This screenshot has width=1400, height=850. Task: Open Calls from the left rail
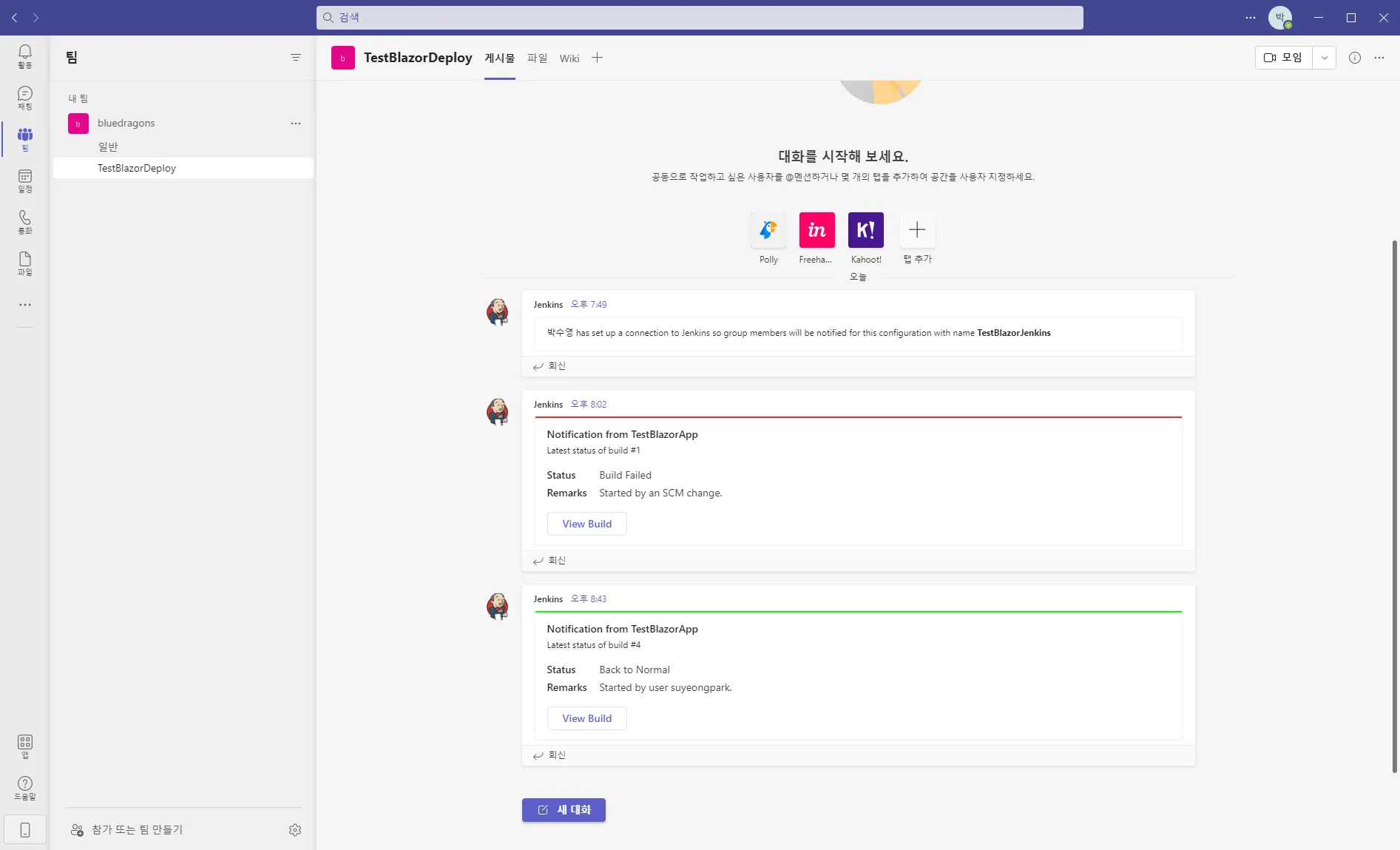(x=25, y=222)
